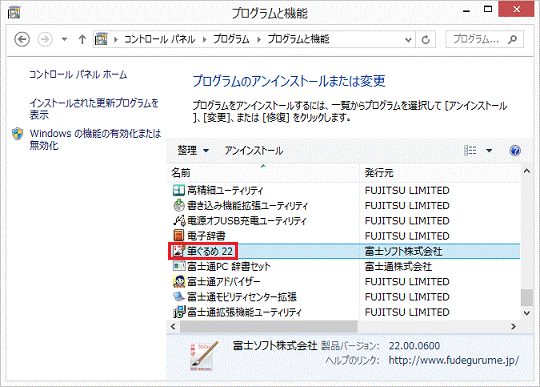Click 富士通アドバイザー program icon
The height and width of the screenshot is (387, 540).
179,281
